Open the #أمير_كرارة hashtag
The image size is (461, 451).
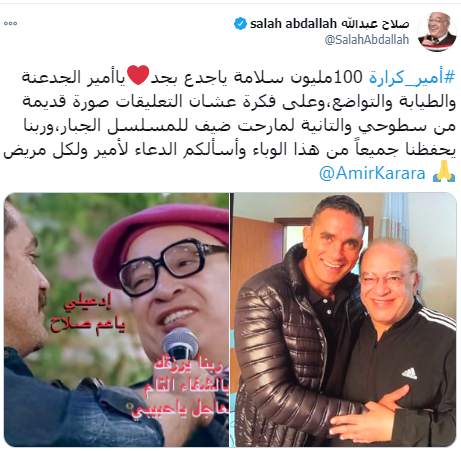click(412, 77)
